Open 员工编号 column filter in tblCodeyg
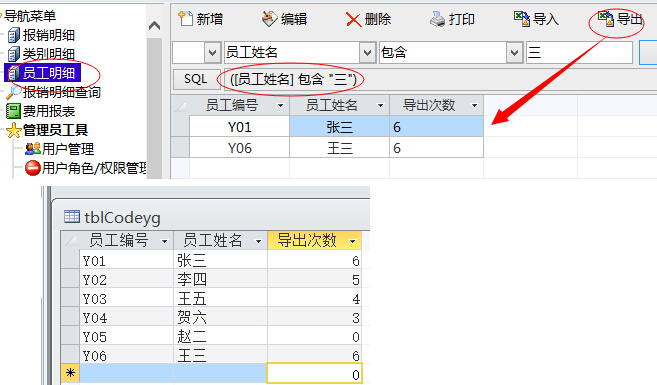This screenshot has width=657, height=385. (164, 241)
